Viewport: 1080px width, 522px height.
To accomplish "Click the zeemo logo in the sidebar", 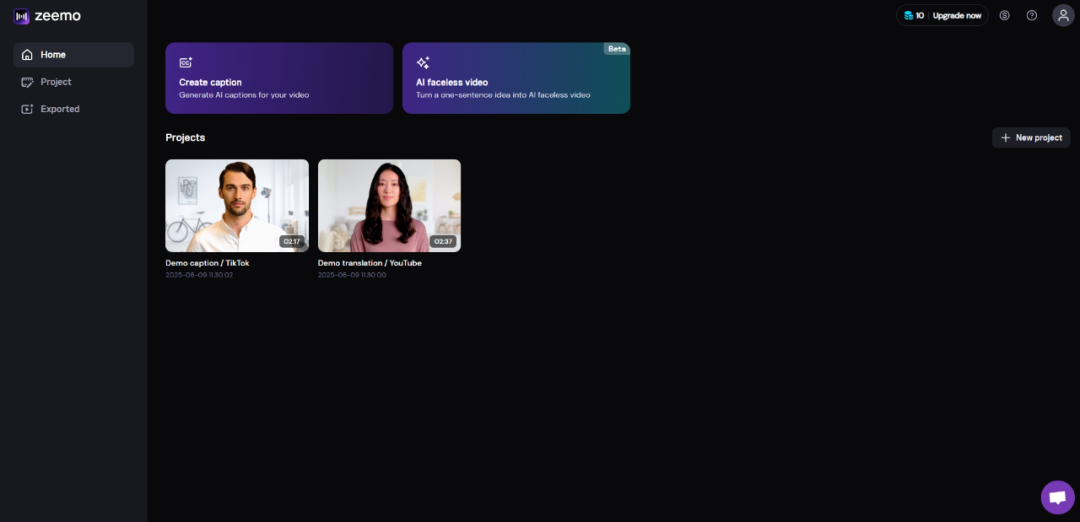I will (47, 16).
